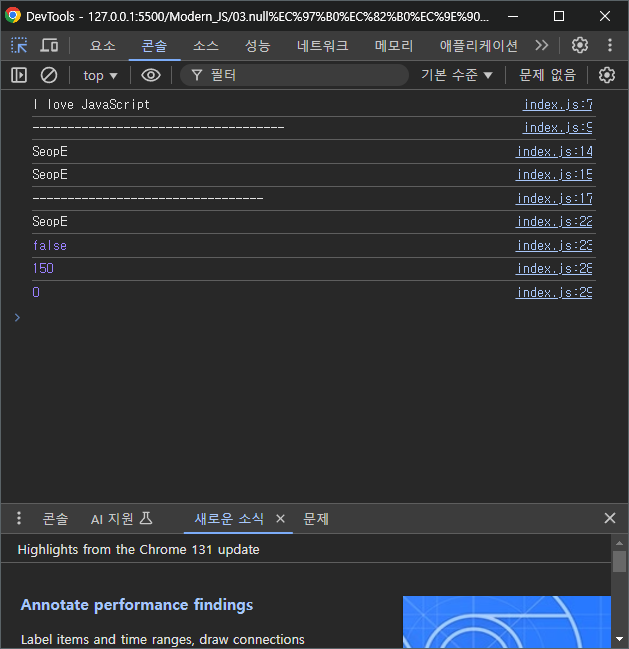Open console settings gear icon
The image size is (629, 649).
tap(607, 75)
